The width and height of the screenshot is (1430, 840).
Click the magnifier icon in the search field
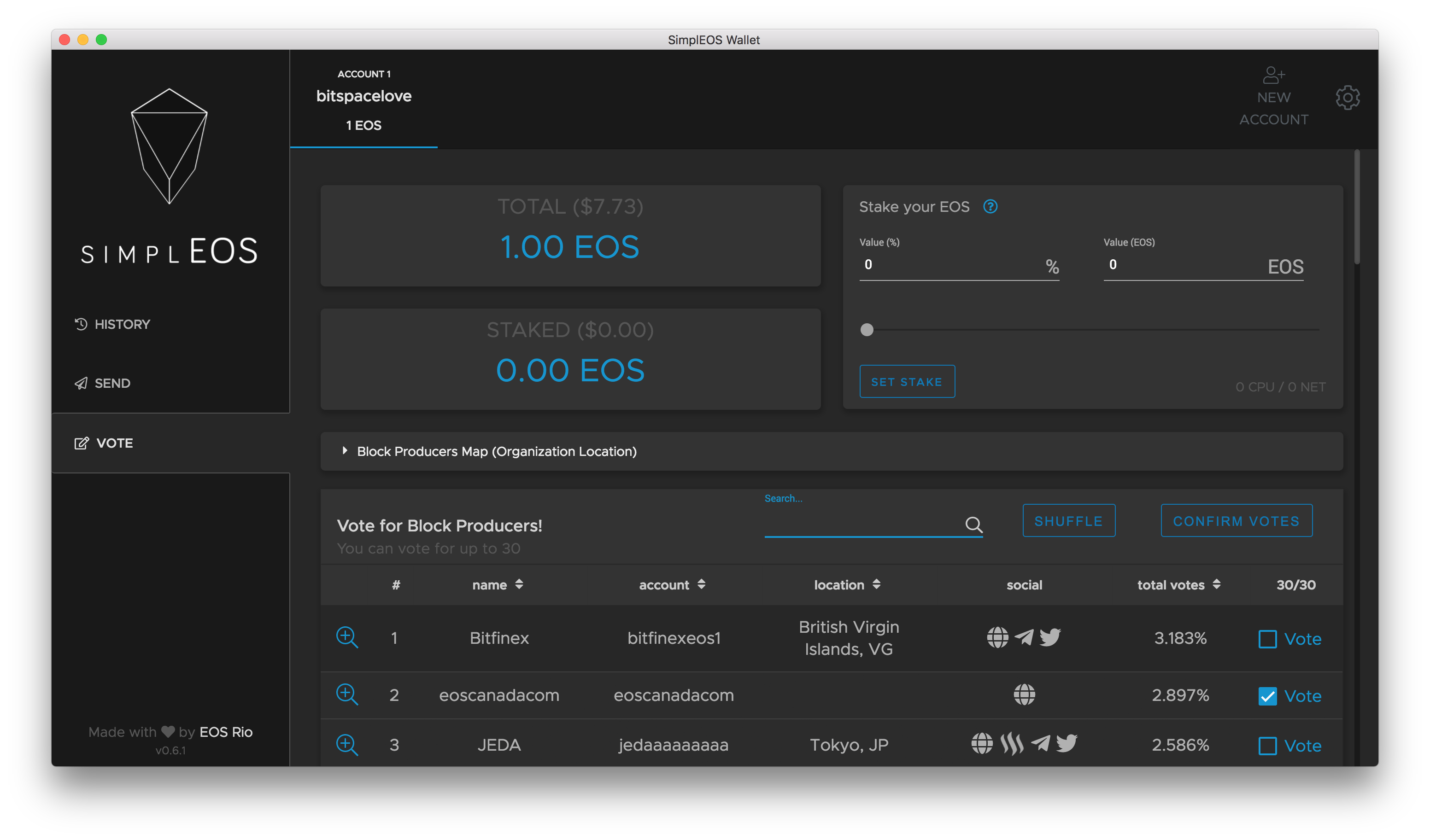[974, 525]
